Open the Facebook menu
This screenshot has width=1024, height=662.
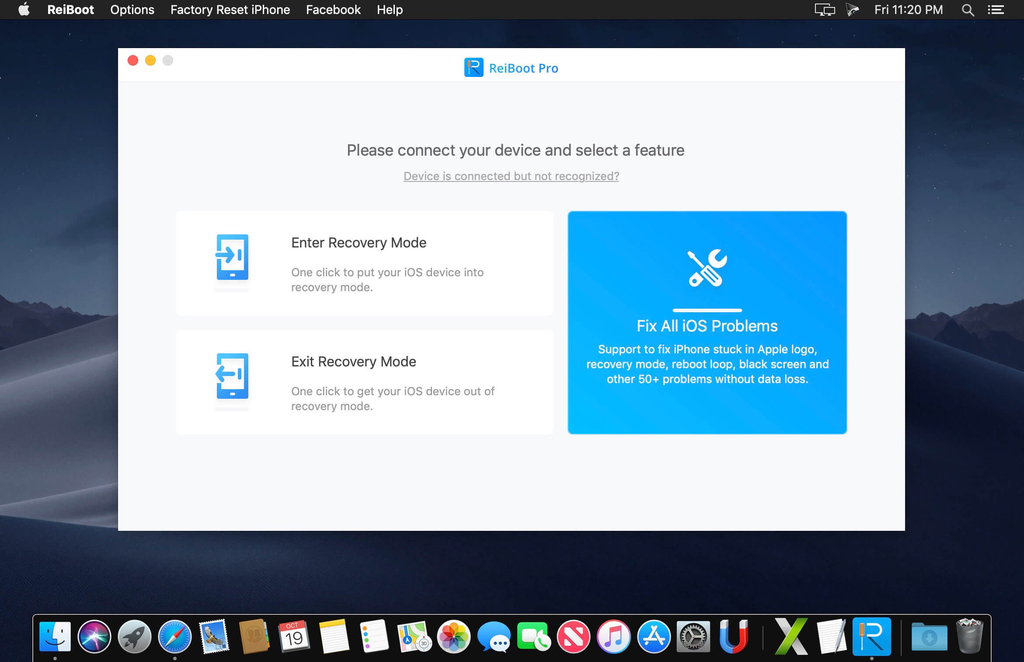coord(333,10)
